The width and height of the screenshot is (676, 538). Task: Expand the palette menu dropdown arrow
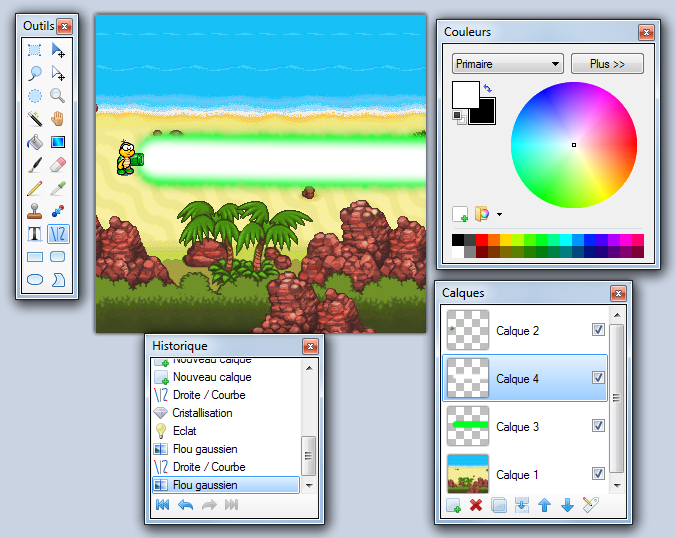(499, 214)
